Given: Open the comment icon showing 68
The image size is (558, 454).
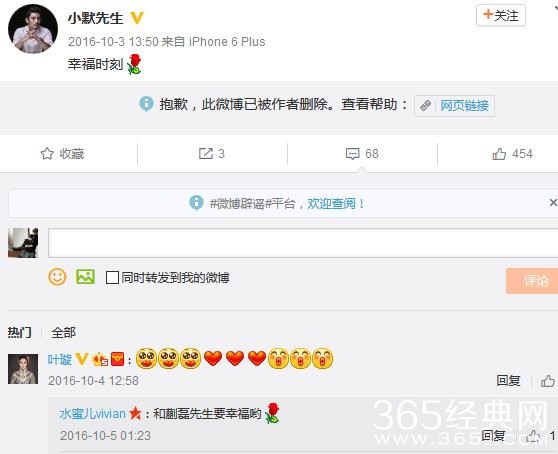Looking at the screenshot, I should (352, 154).
